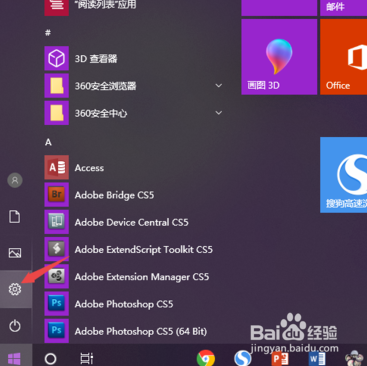Open Word from the taskbar
This screenshot has width=367, height=366.
[x=317, y=359]
